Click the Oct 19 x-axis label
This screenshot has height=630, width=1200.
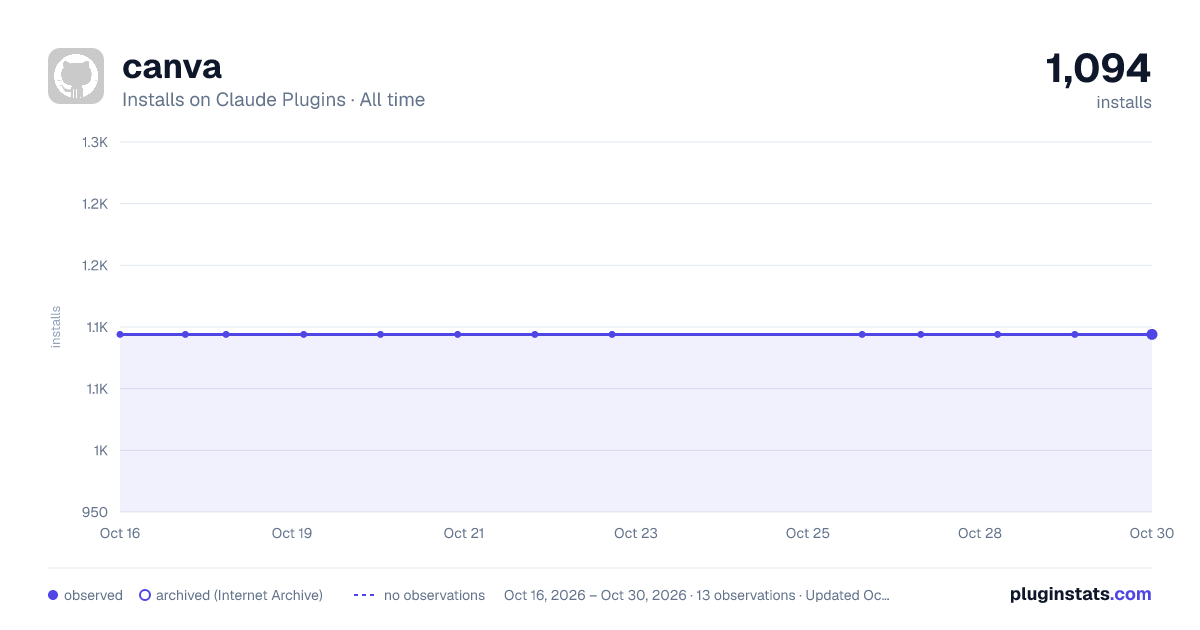point(292,533)
